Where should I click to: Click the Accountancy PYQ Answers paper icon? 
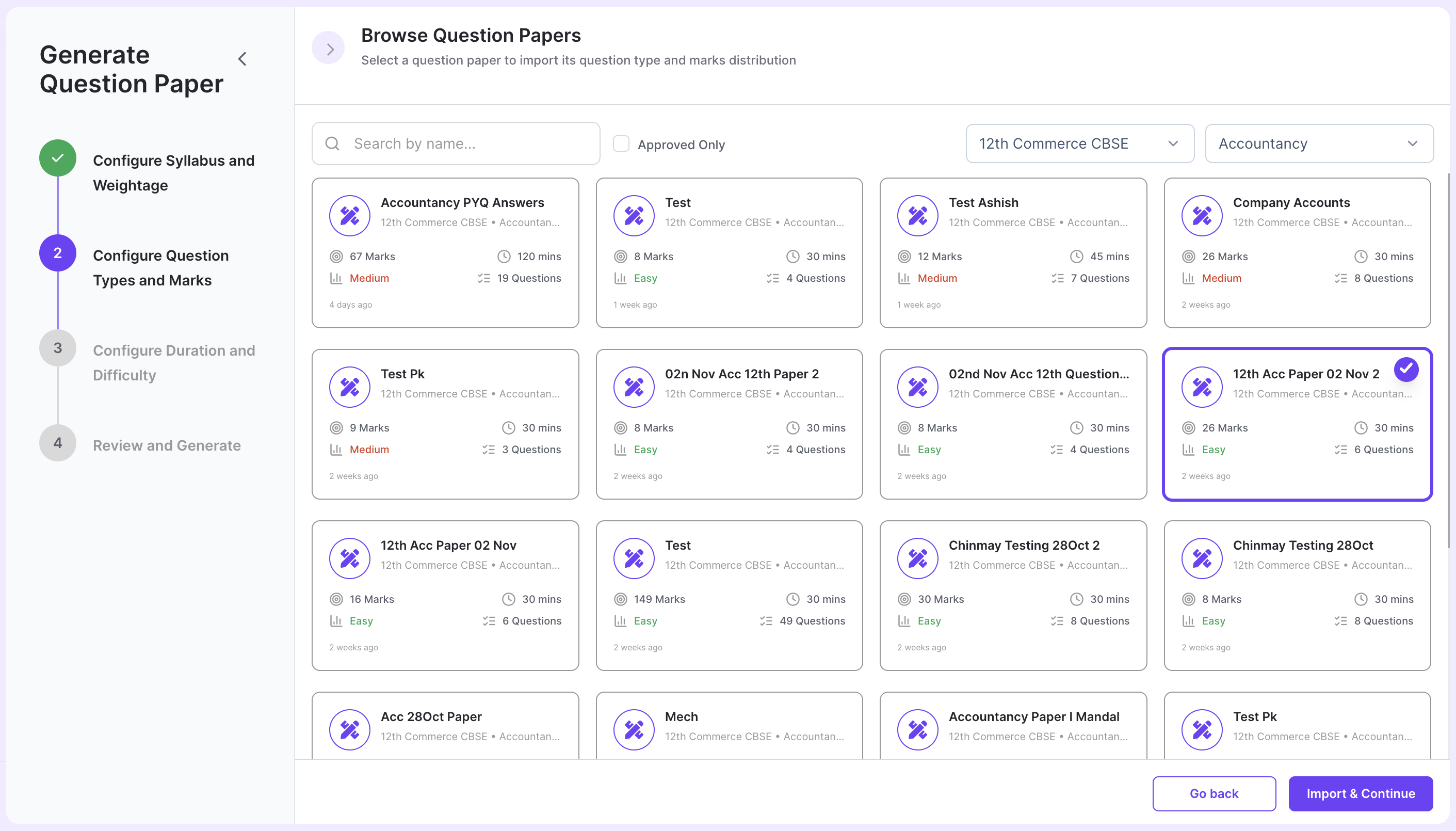tap(350, 215)
